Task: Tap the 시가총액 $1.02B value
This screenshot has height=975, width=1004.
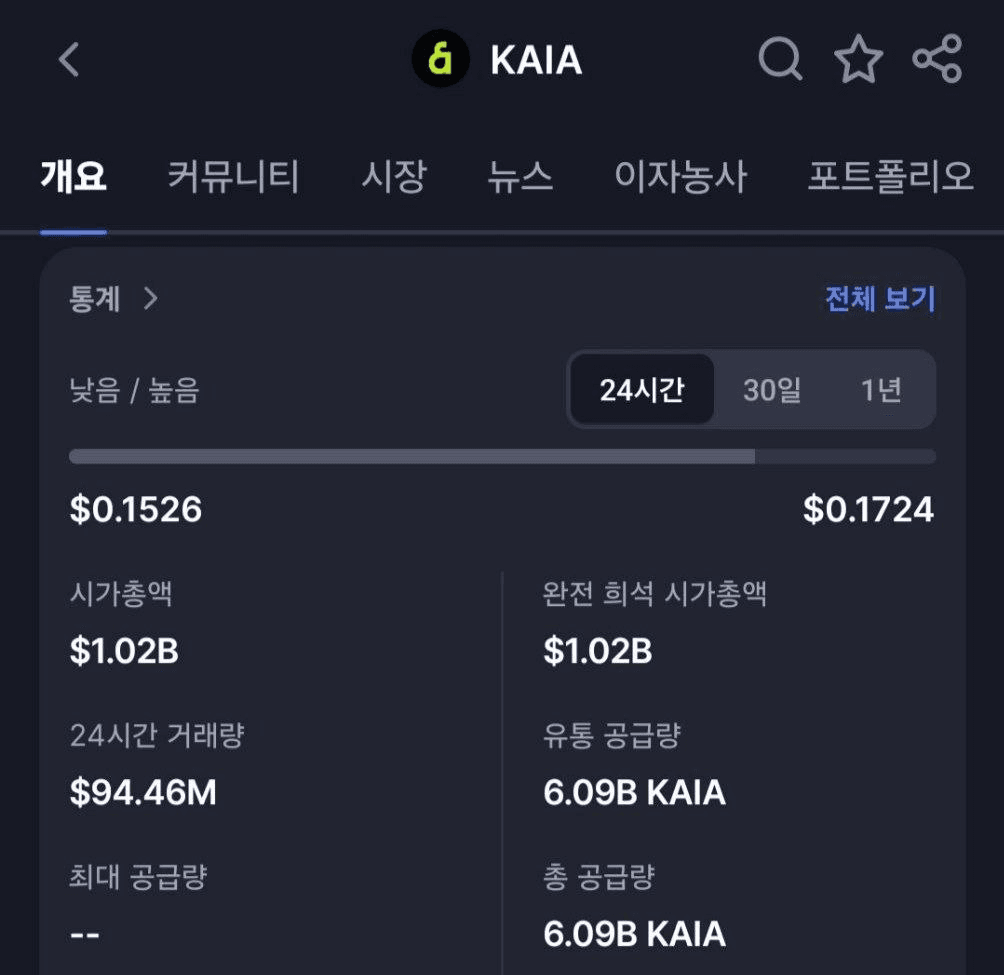Action: tap(124, 650)
